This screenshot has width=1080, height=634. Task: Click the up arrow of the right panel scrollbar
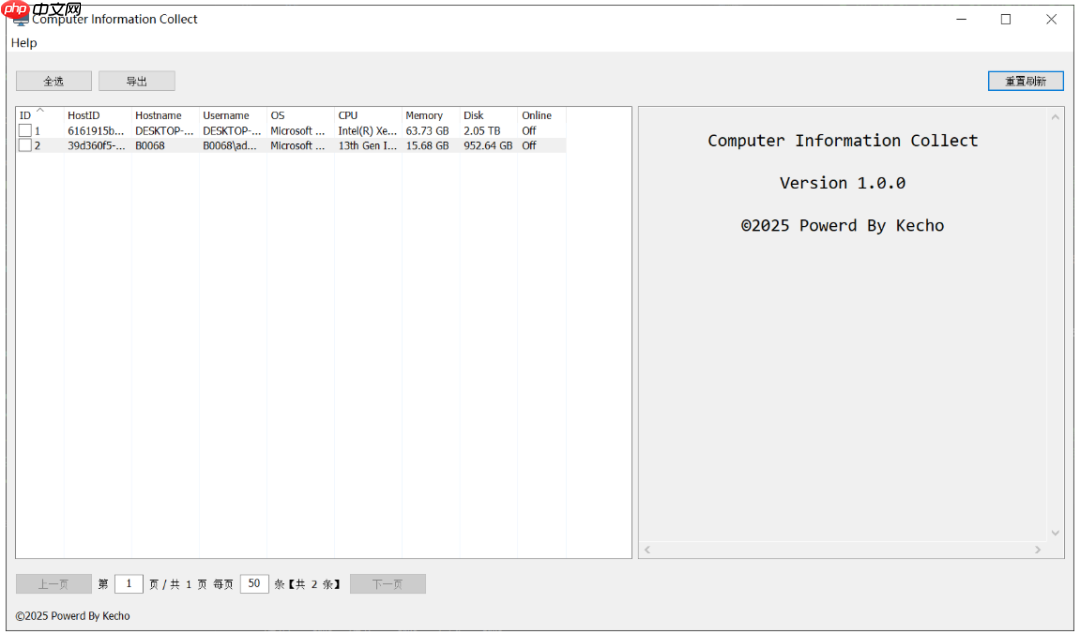[1055, 115]
